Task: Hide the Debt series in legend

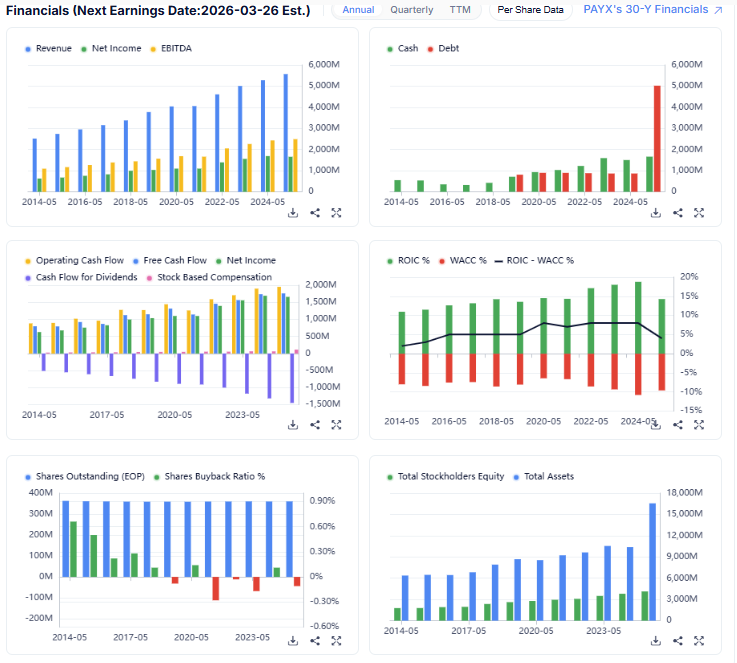Action: pos(445,48)
